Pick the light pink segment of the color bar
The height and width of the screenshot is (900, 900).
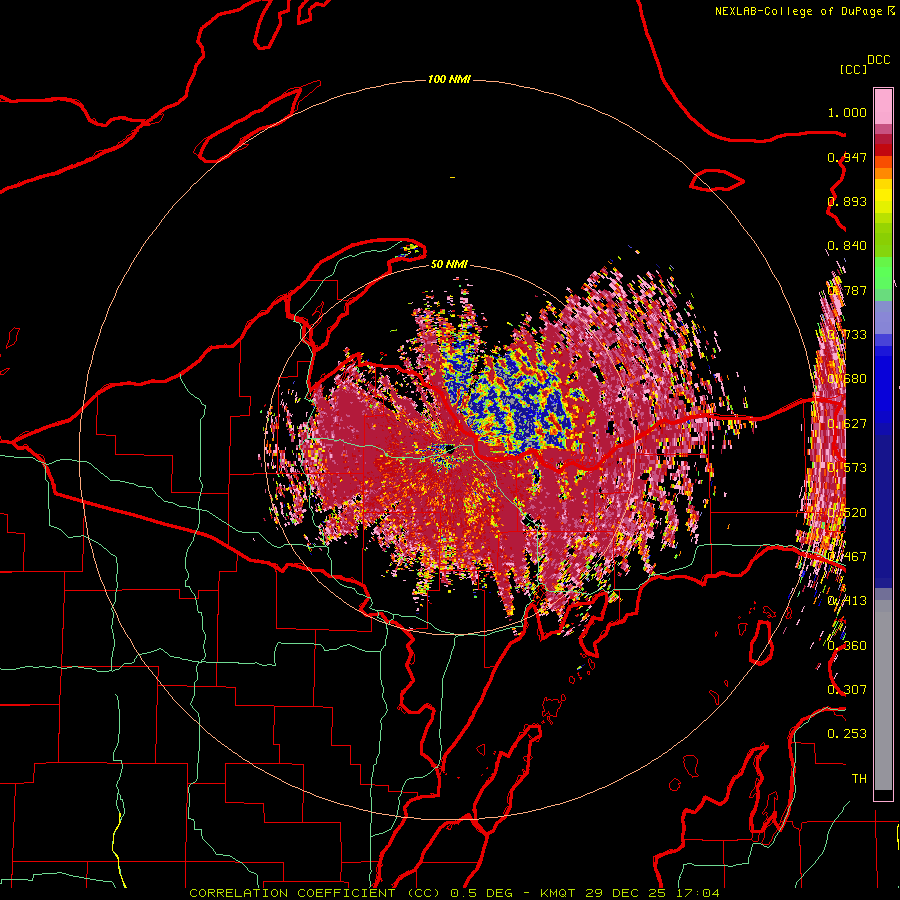pyautogui.click(x=883, y=107)
